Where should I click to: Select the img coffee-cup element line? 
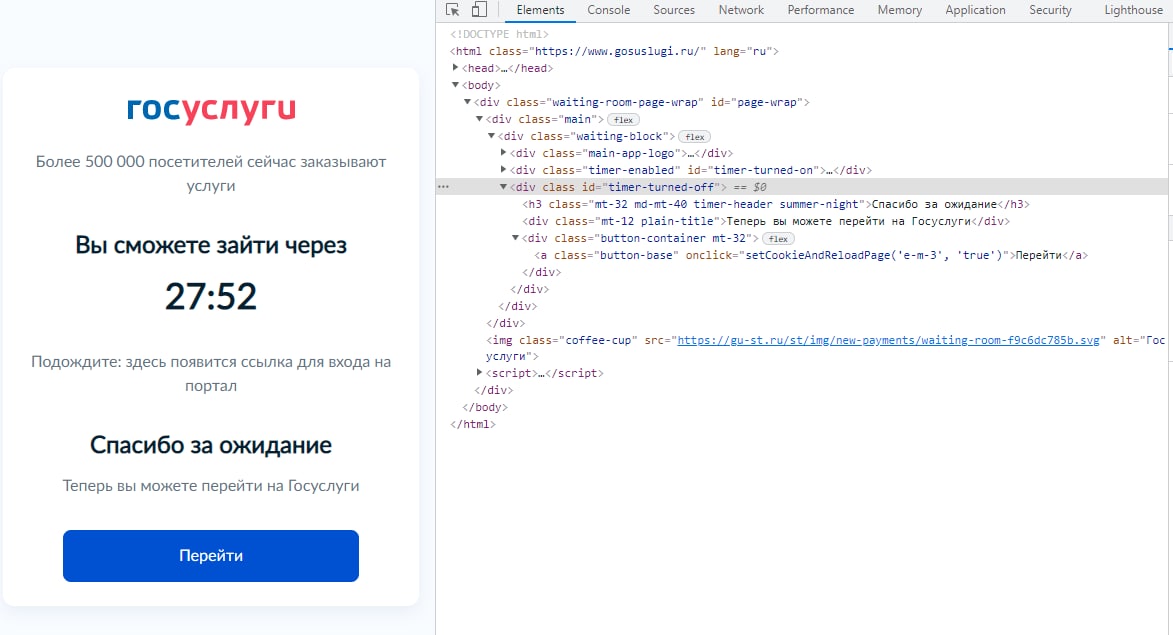(825, 348)
